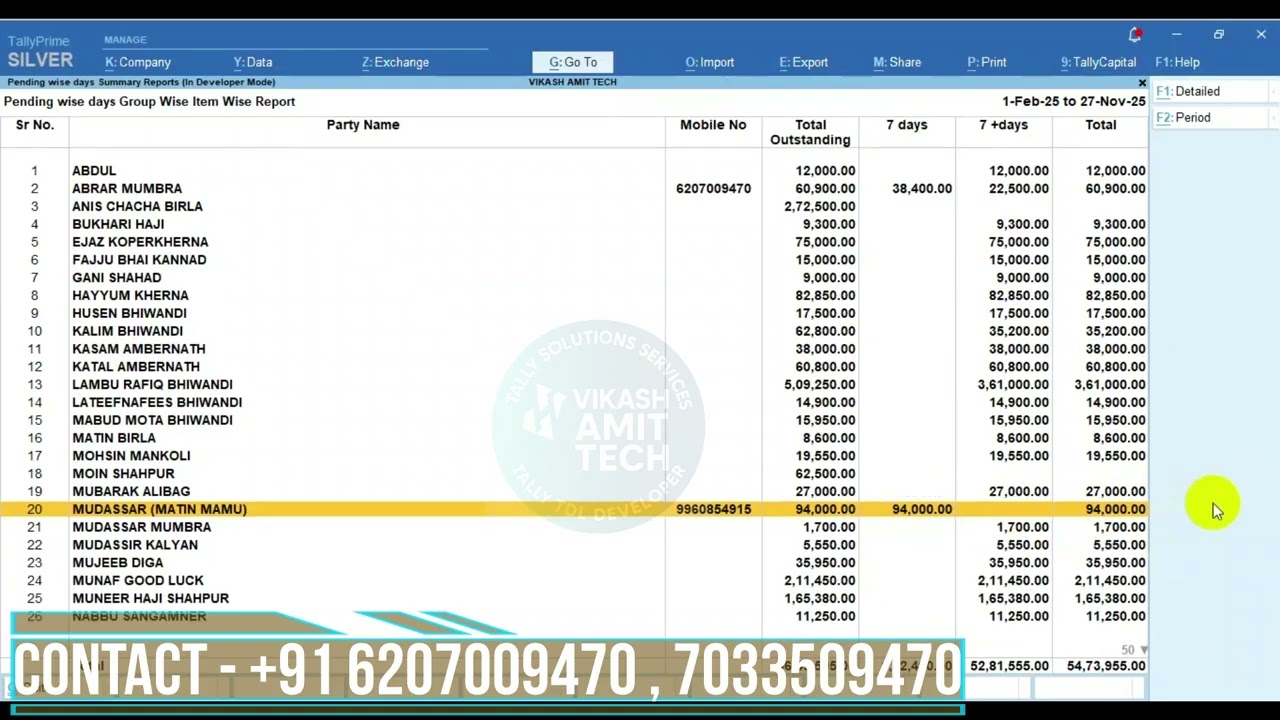Screen dimensions: 1280x720
Task: Click the more rows indicator showing 50
Action: 1134,650
